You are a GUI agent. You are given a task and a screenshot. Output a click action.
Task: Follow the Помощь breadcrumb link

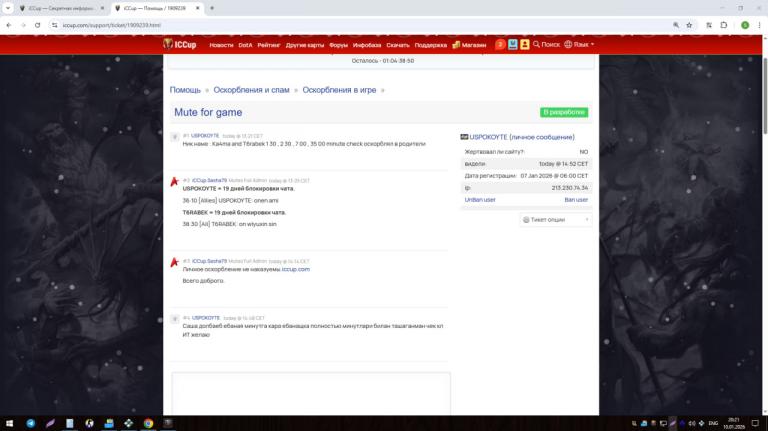(185, 90)
